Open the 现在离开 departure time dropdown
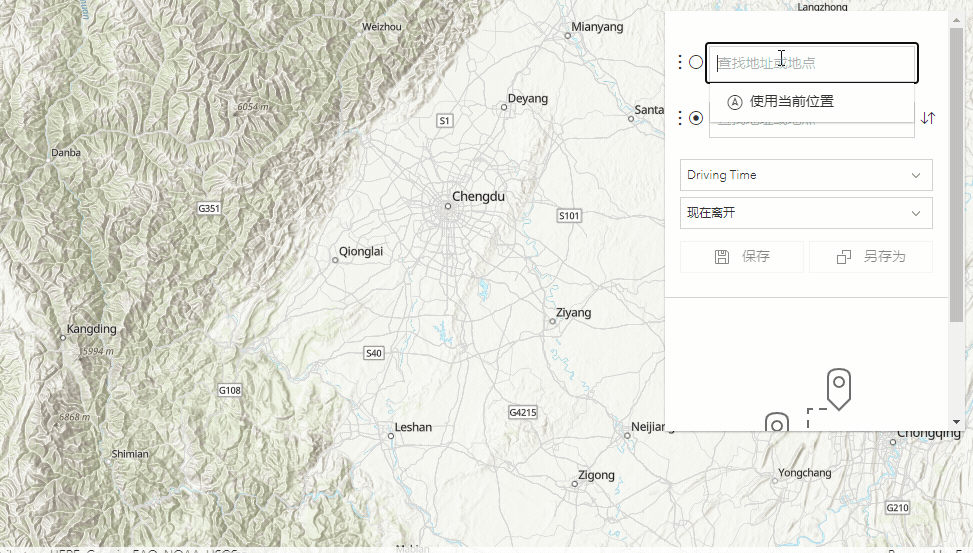 tap(806, 213)
